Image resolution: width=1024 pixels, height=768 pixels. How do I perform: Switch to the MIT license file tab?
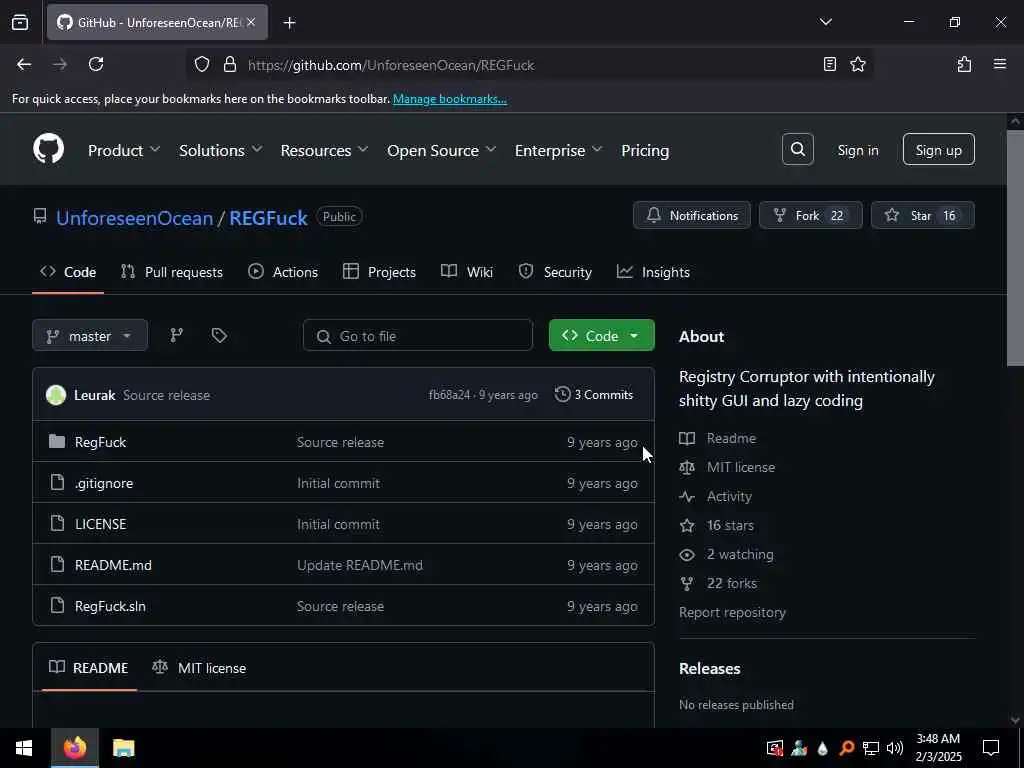tap(199, 667)
